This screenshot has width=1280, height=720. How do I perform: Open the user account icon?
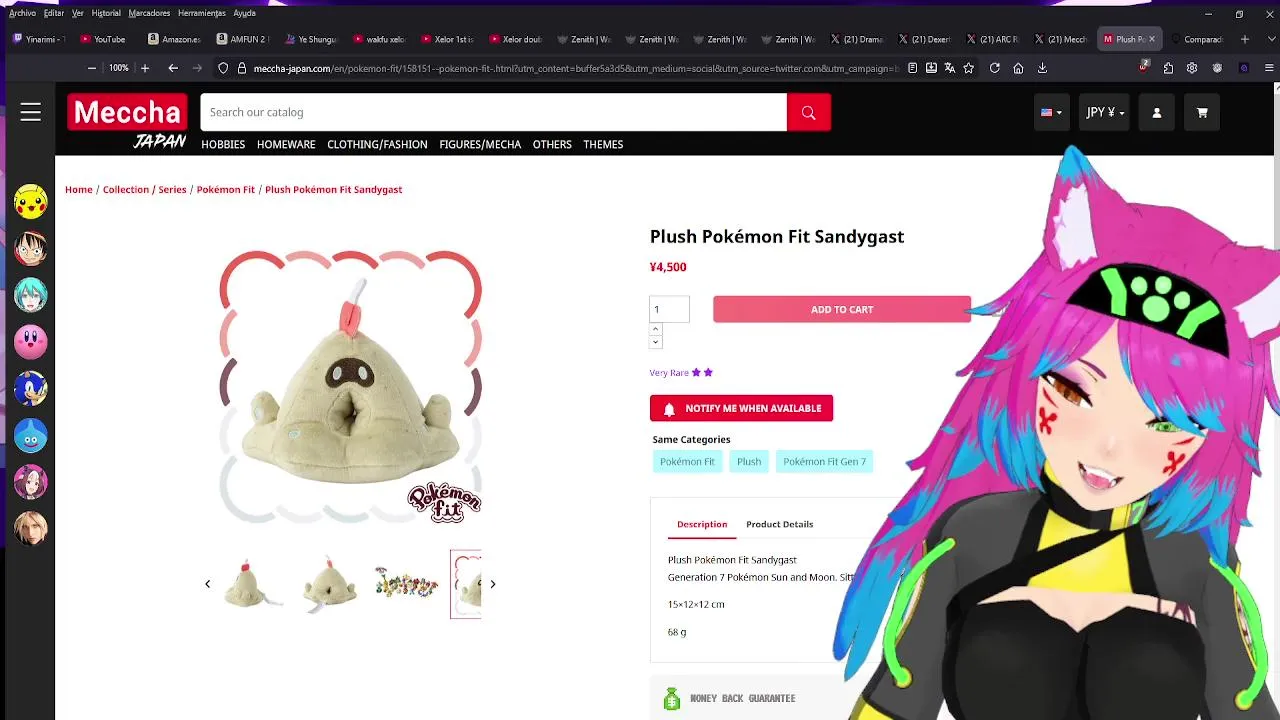tap(1157, 113)
